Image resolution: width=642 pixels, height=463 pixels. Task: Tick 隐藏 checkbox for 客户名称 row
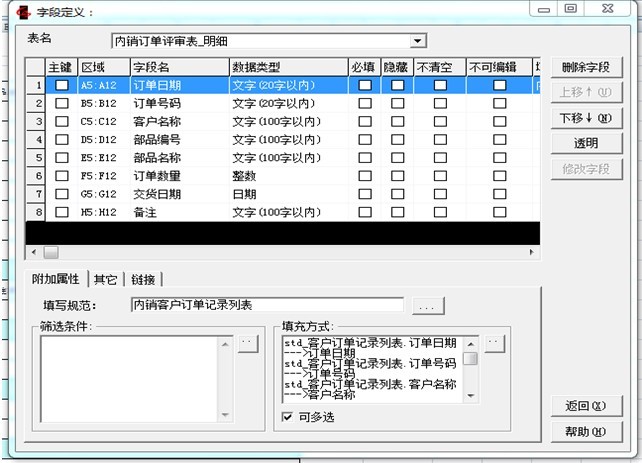[x=398, y=121]
